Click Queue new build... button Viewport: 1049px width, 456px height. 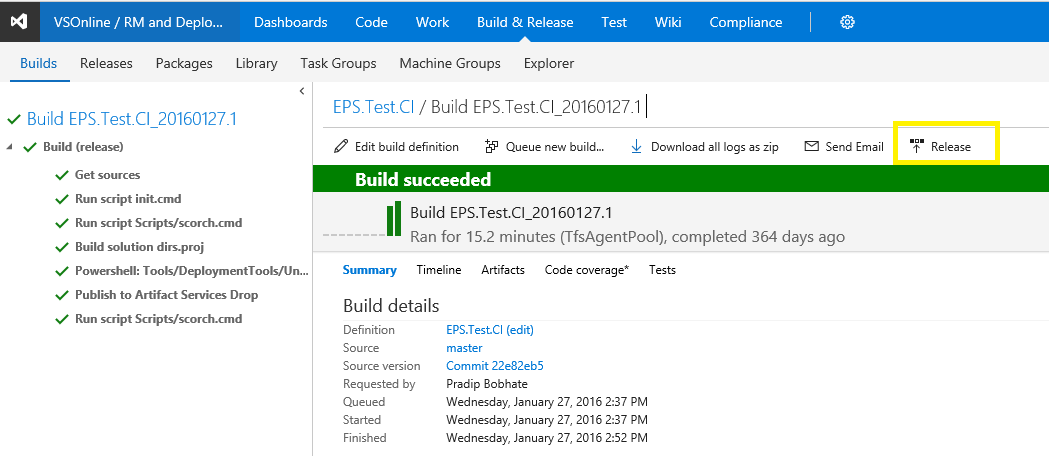click(545, 146)
